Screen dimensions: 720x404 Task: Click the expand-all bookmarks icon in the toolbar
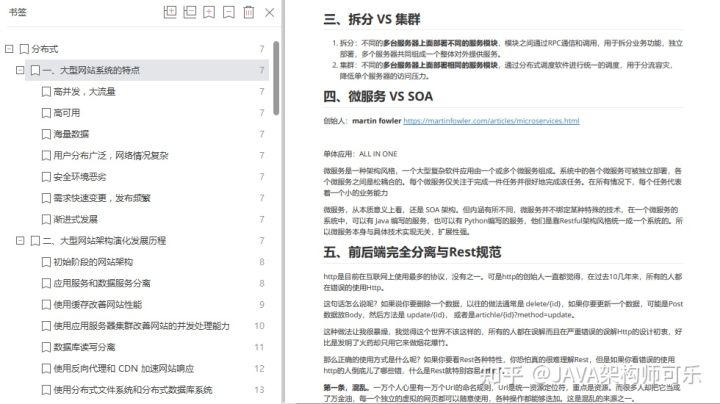coord(170,12)
